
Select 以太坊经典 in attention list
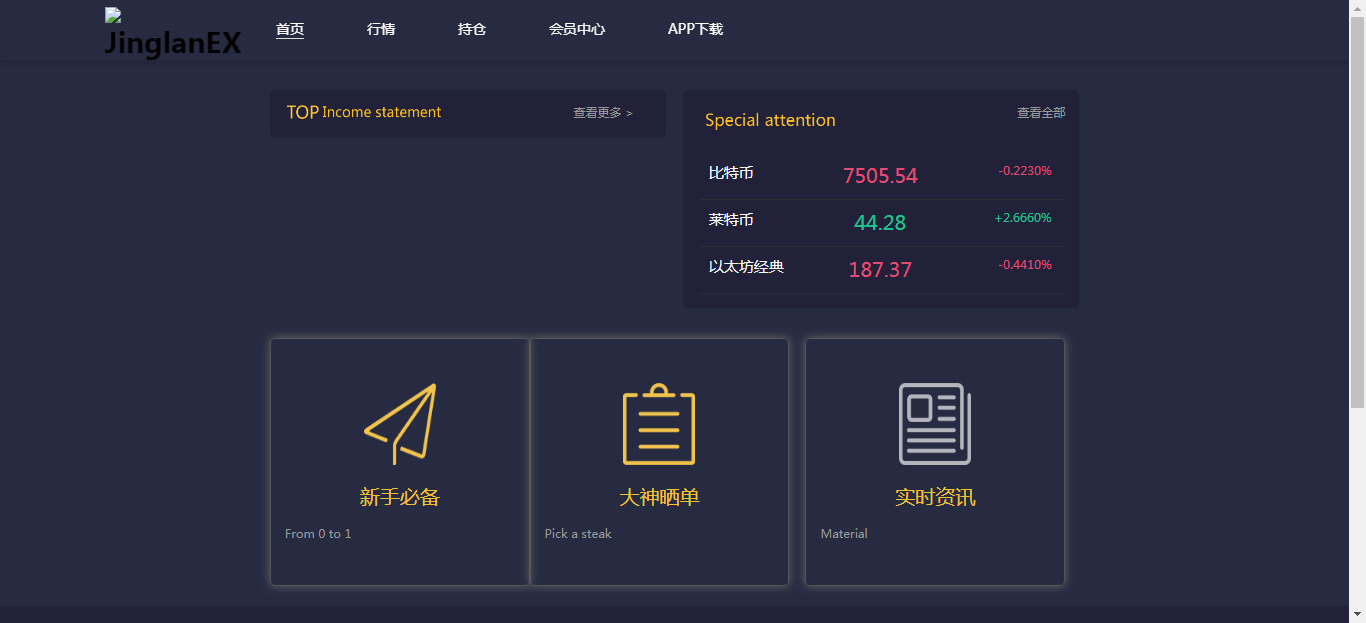(746, 267)
